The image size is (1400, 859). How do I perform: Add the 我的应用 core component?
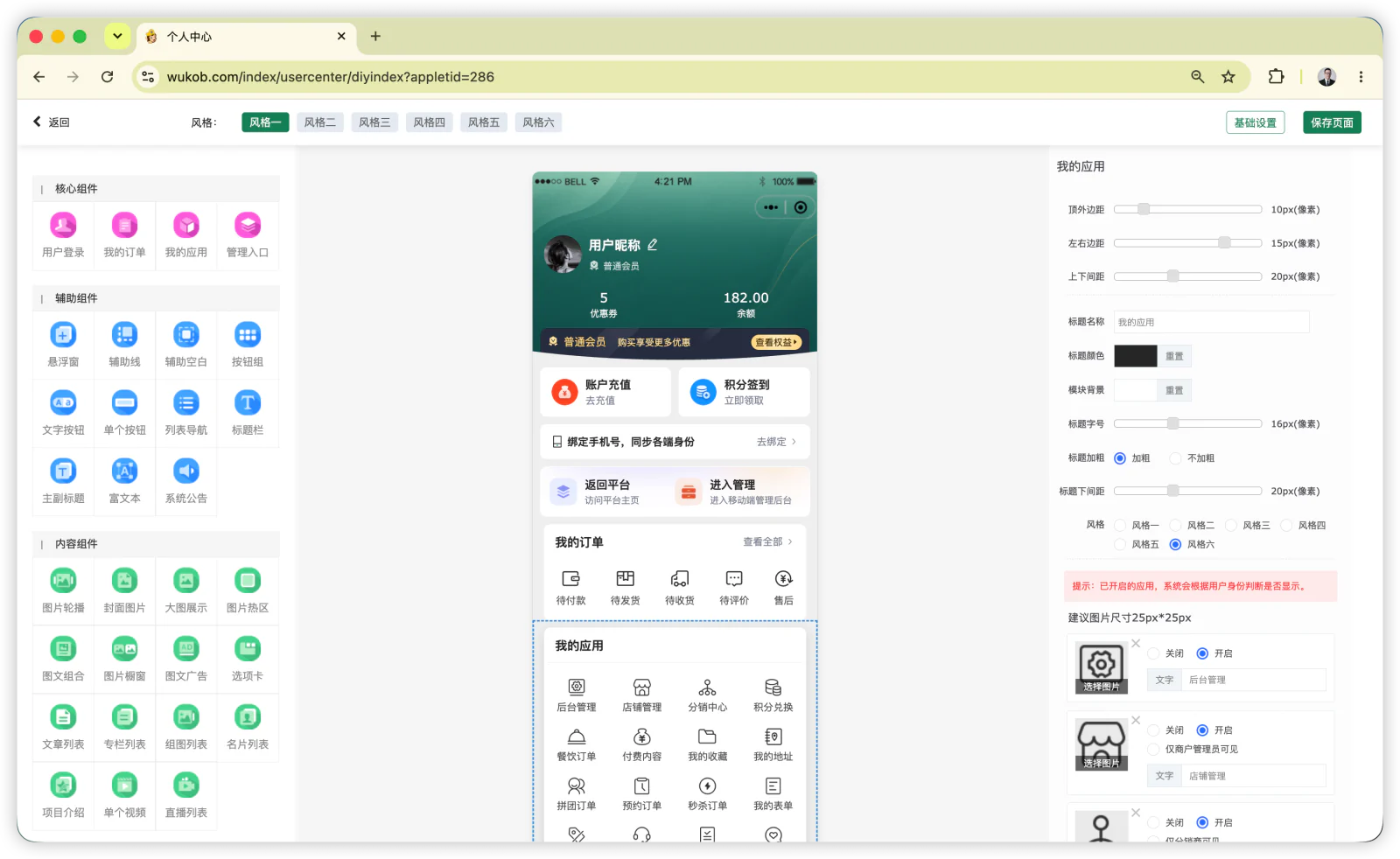[186, 235]
